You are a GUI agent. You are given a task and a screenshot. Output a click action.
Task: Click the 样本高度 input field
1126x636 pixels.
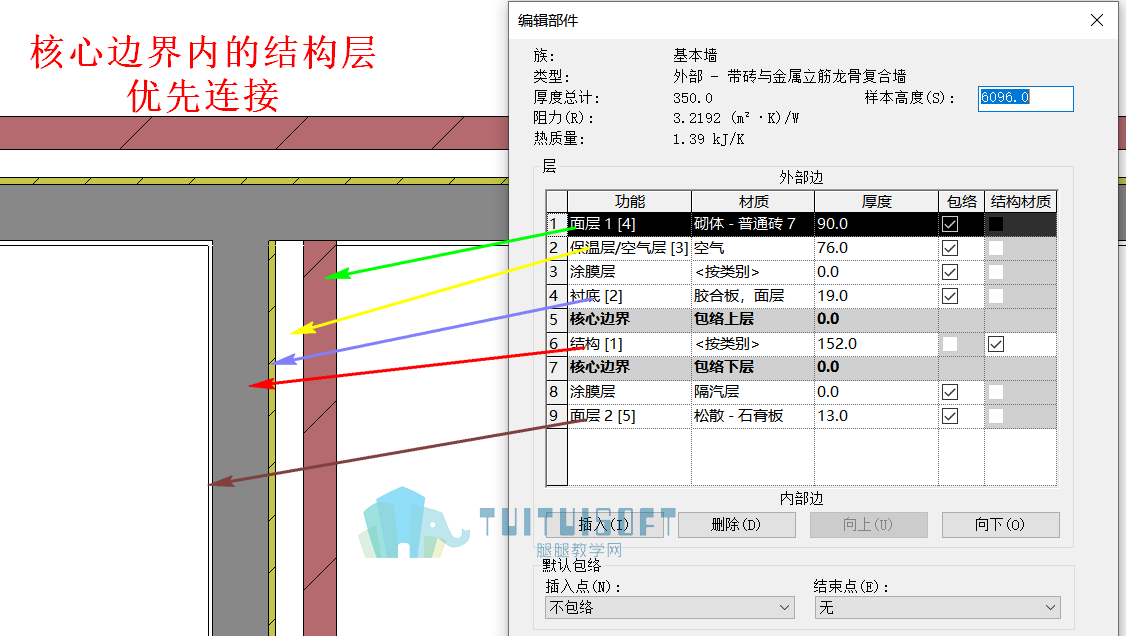1025,98
